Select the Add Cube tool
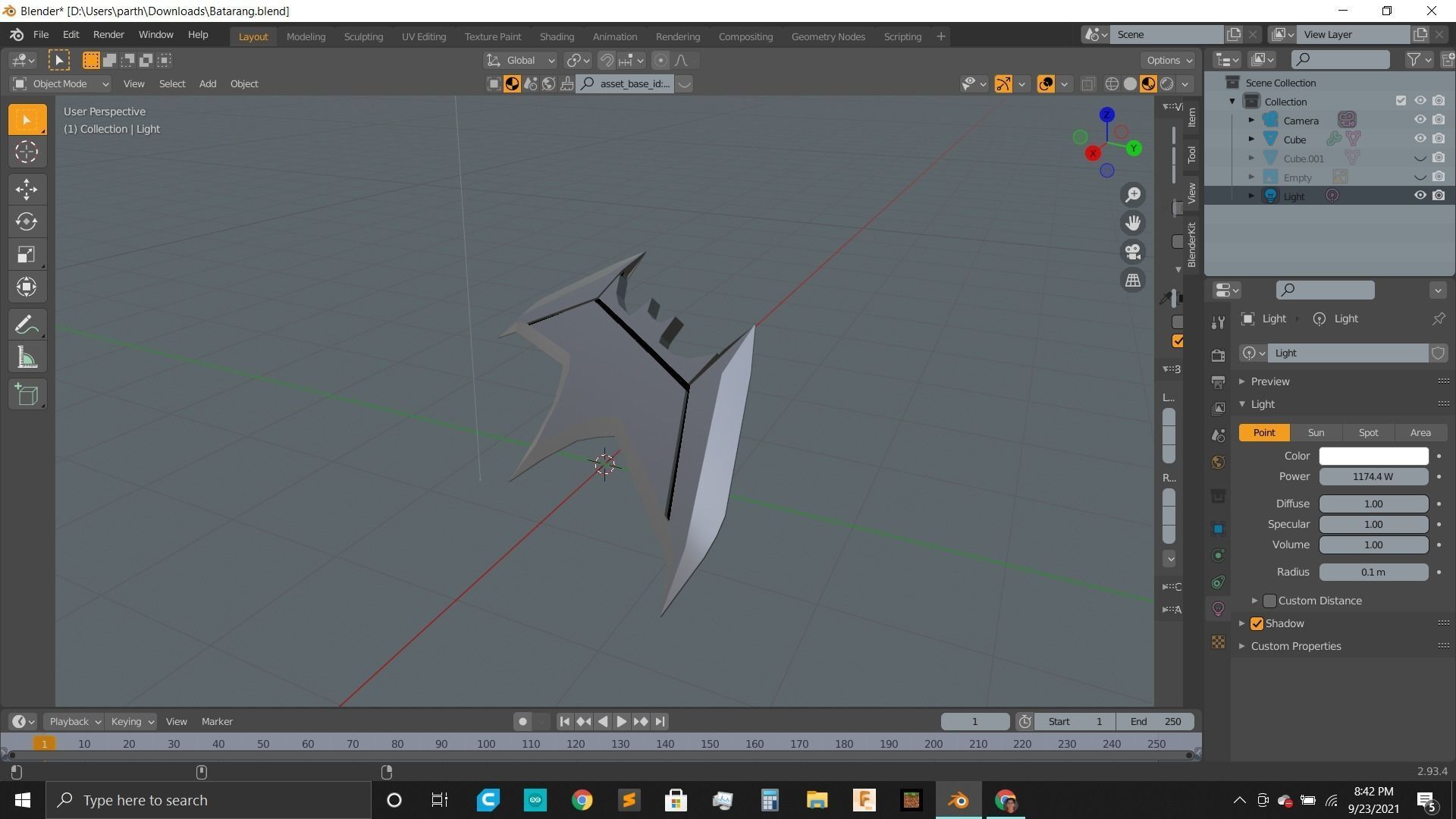Image resolution: width=1456 pixels, height=819 pixels. point(27,394)
